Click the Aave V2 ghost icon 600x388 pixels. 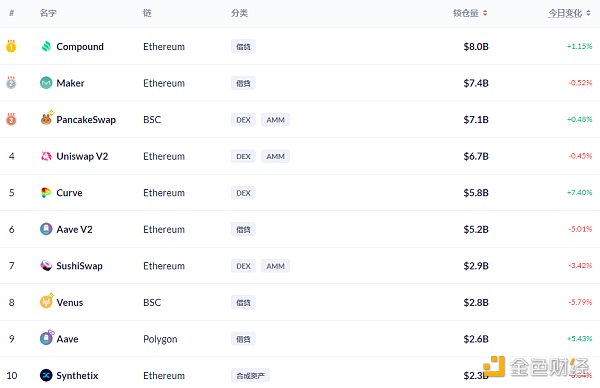46,229
